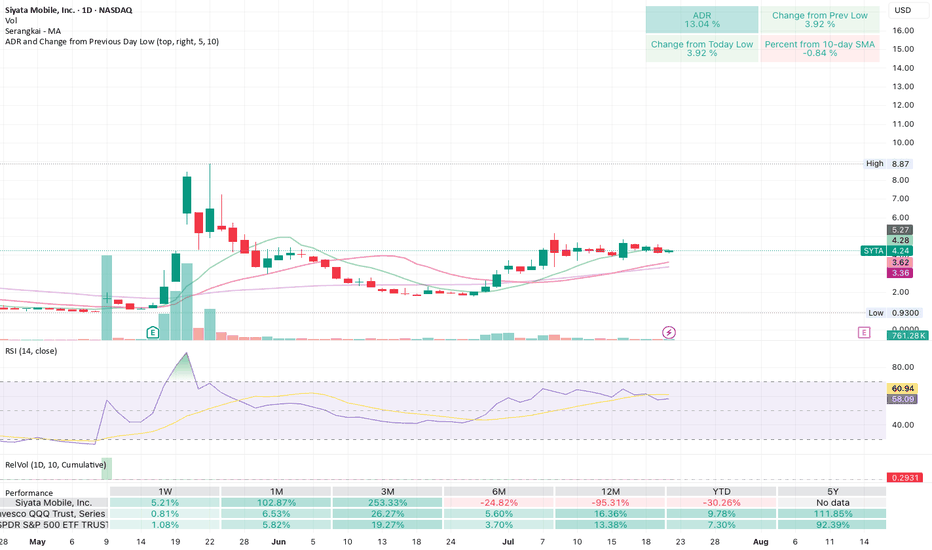Select the Vol indicator label

(11, 21)
